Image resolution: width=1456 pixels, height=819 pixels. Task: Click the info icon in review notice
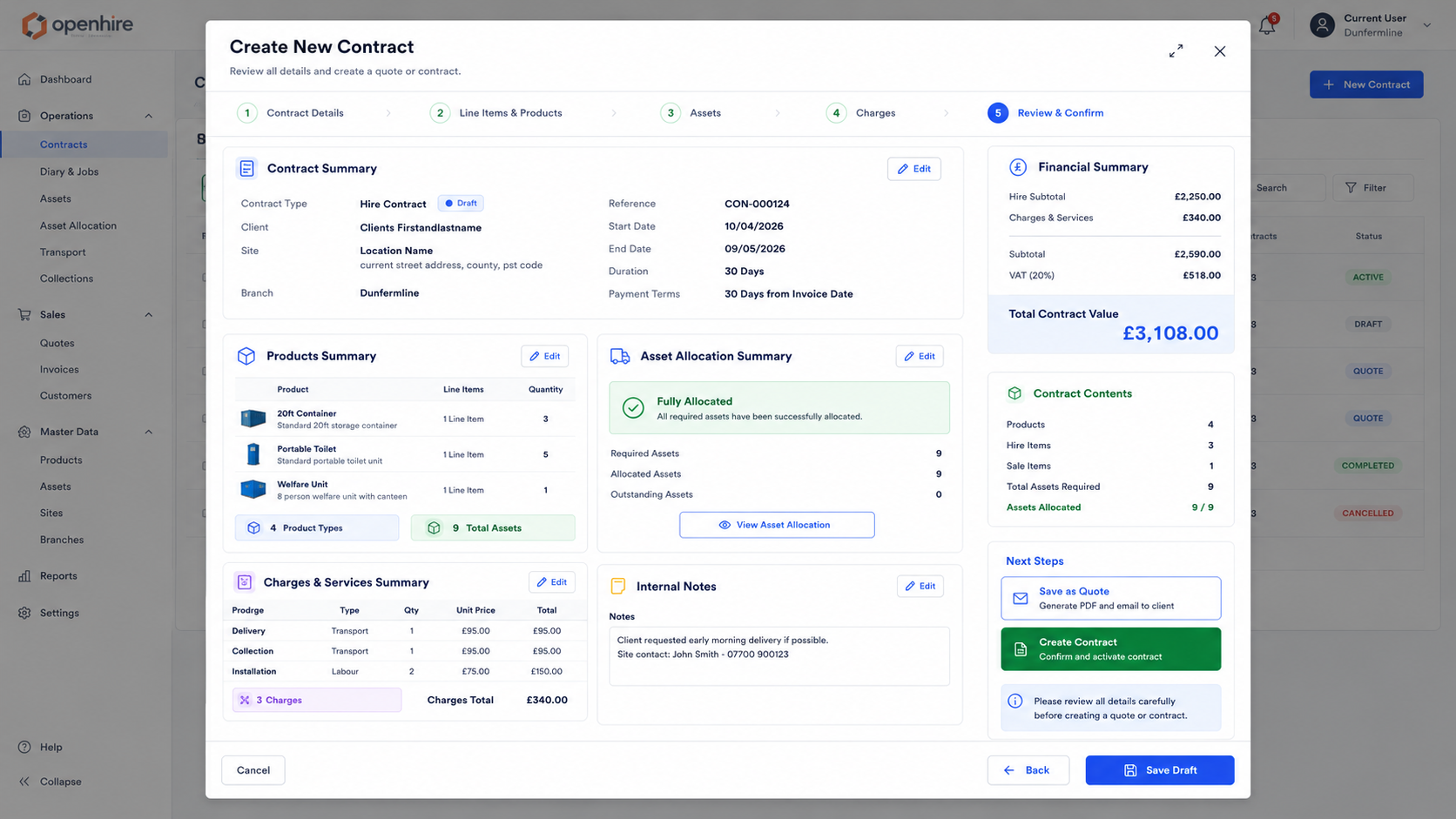pyautogui.click(x=1015, y=701)
